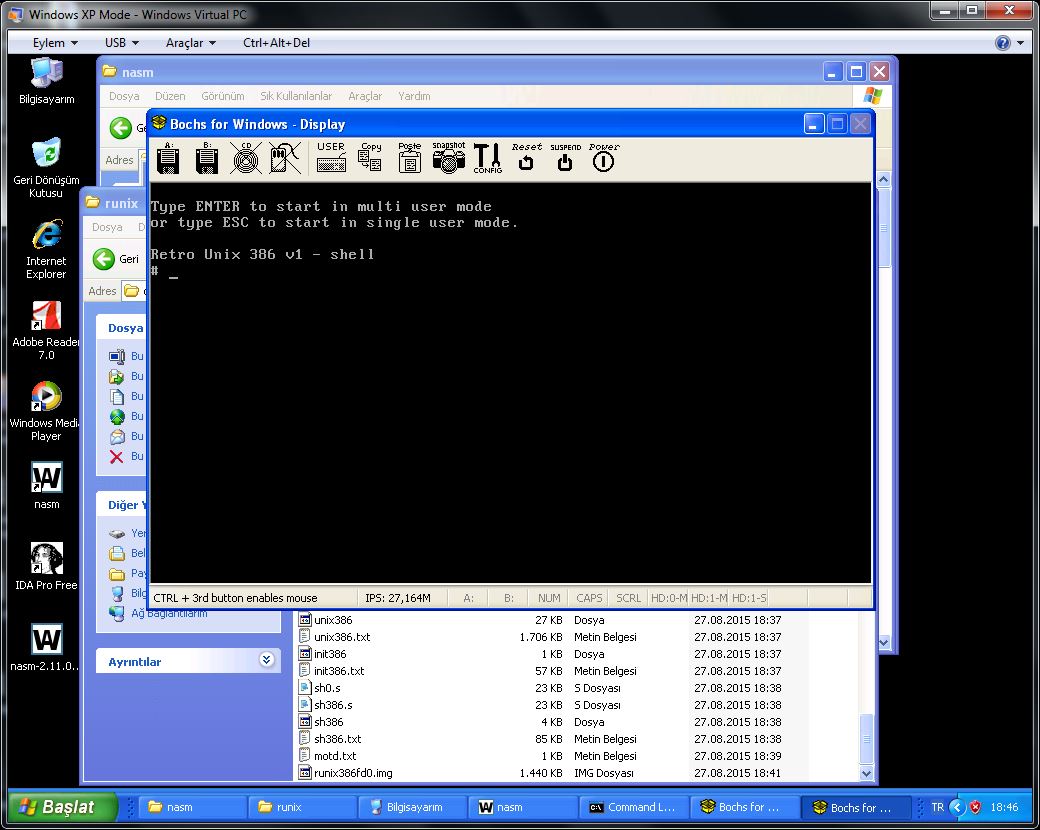The width and height of the screenshot is (1040, 830).
Task: Open Bochs CONFIG tools icon
Action: pos(488,158)
